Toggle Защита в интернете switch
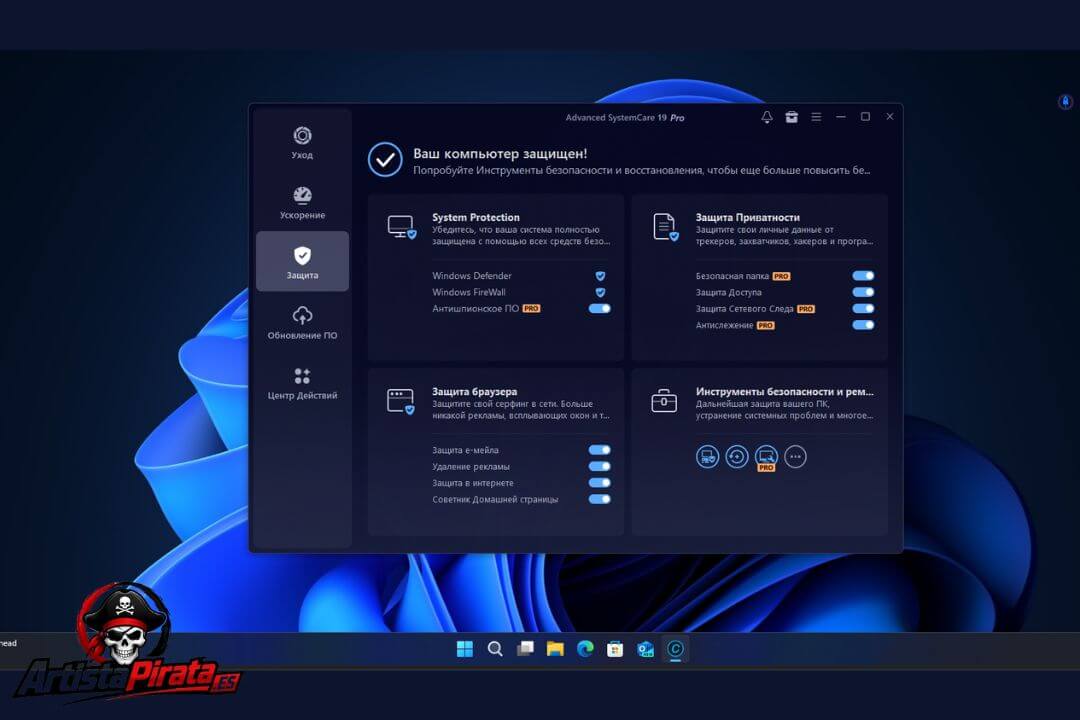 pos(599,483)
